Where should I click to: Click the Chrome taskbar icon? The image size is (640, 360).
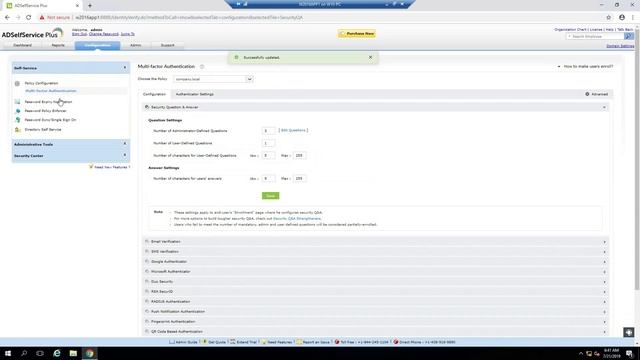pos(90,353)
